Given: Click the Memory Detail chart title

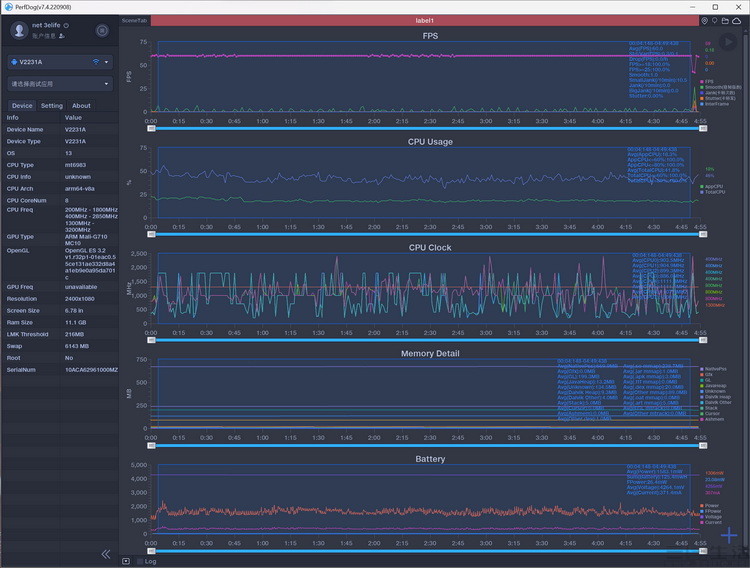Looking at the screenshot, I should [430, 353].
